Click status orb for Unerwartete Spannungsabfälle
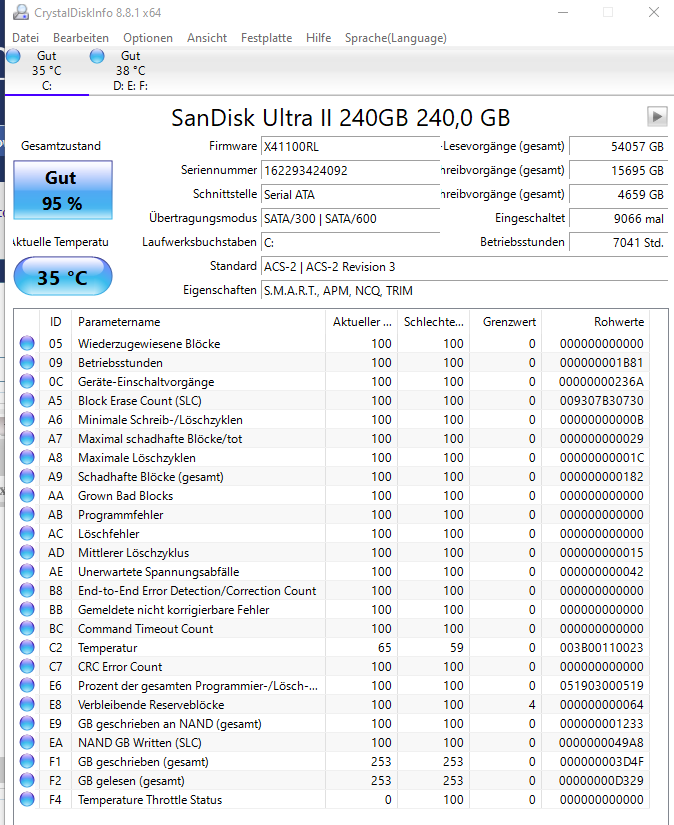 (27, 571)
